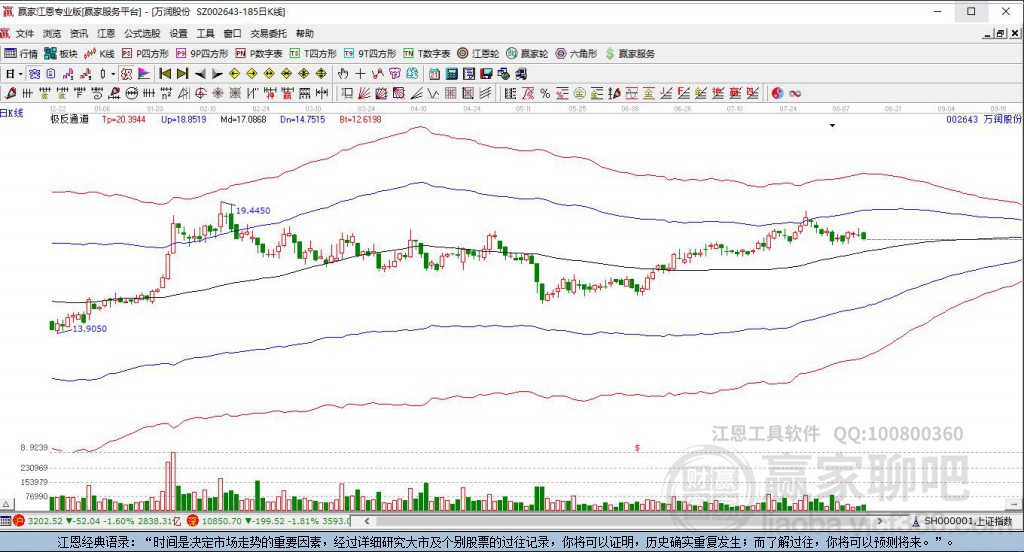Select the hand pan tool
1024x552 pixels.
click(343, 74)
